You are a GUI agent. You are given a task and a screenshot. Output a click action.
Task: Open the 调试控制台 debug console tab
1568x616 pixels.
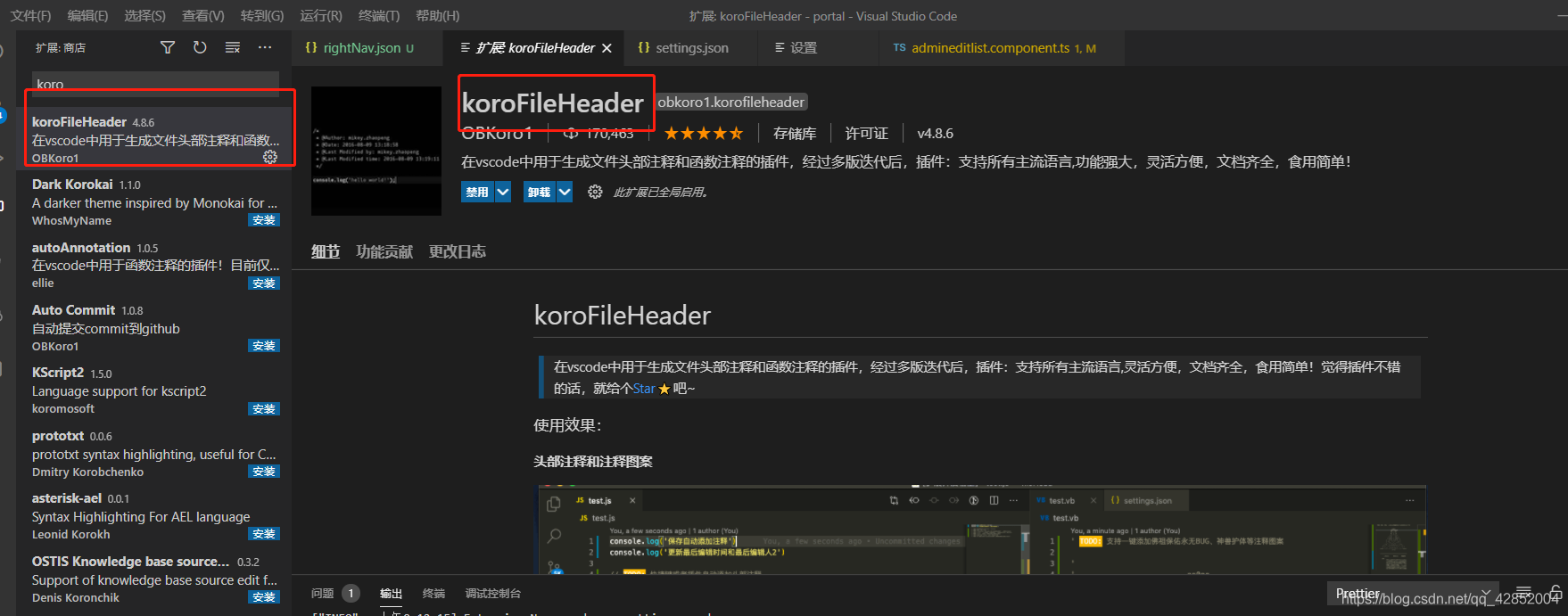pos(493,594)
